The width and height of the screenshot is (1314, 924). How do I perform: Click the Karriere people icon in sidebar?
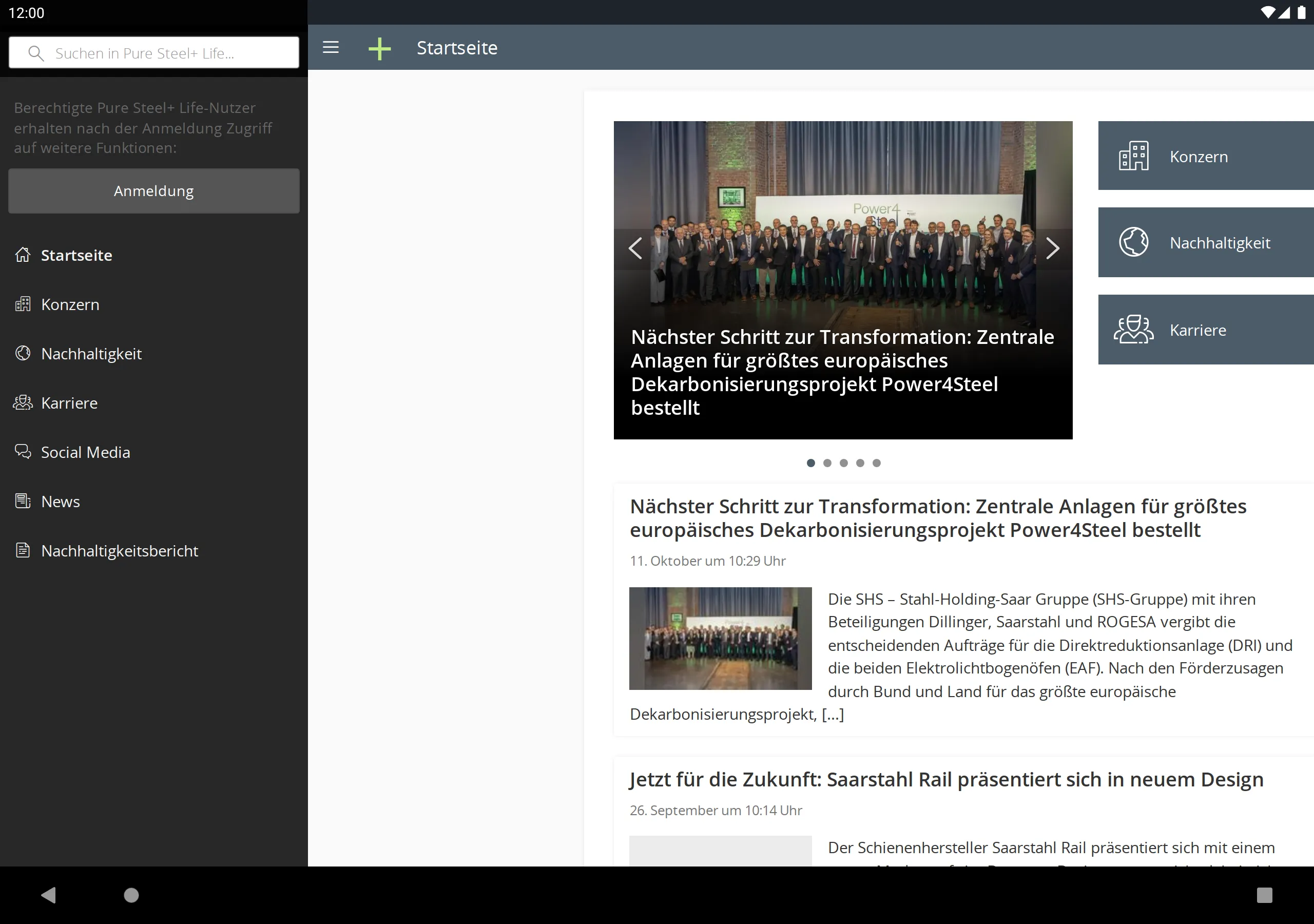pyautogui.click(x=23, y=402)
